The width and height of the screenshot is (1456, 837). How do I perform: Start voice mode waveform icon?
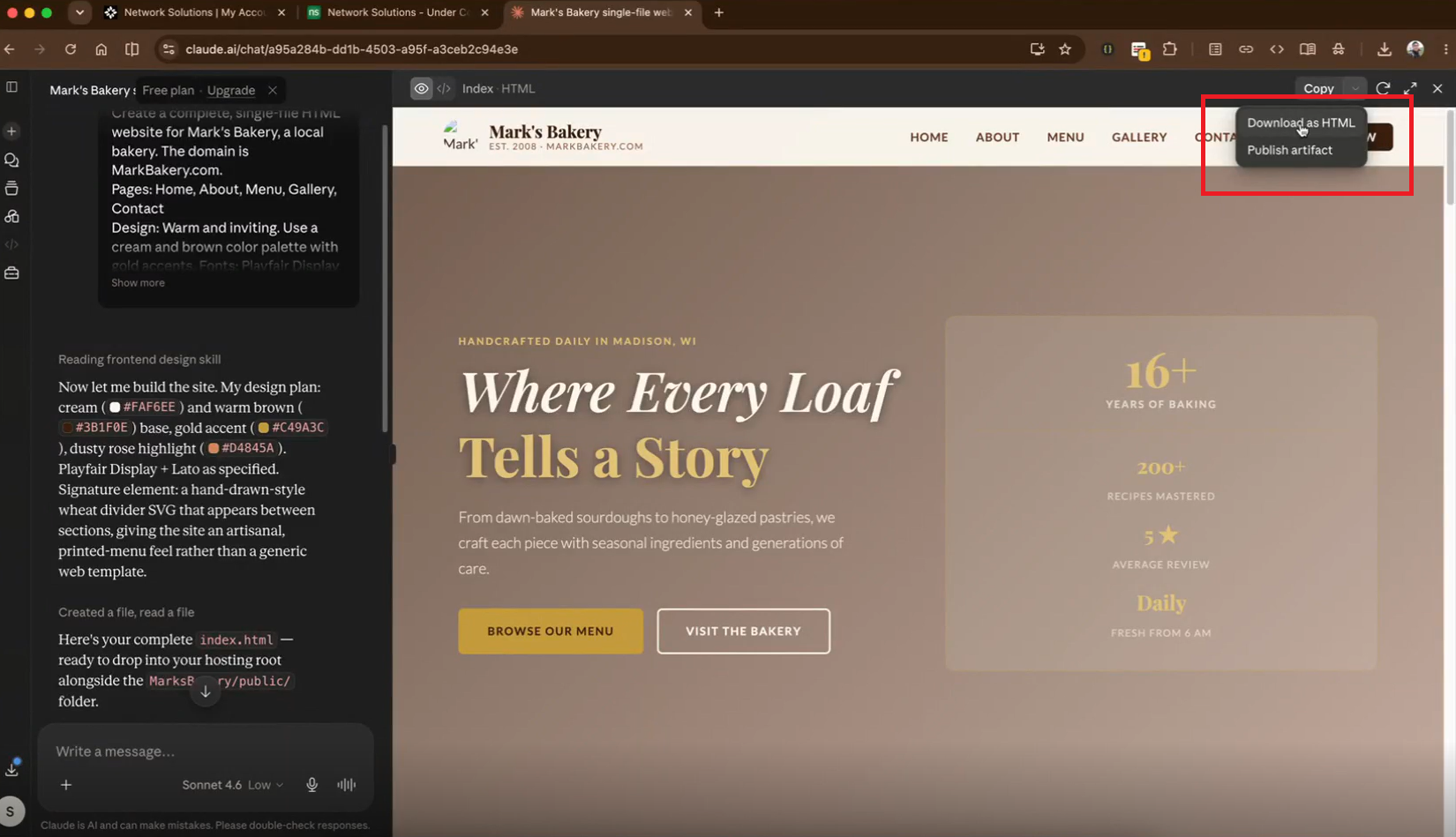[347, 785]
